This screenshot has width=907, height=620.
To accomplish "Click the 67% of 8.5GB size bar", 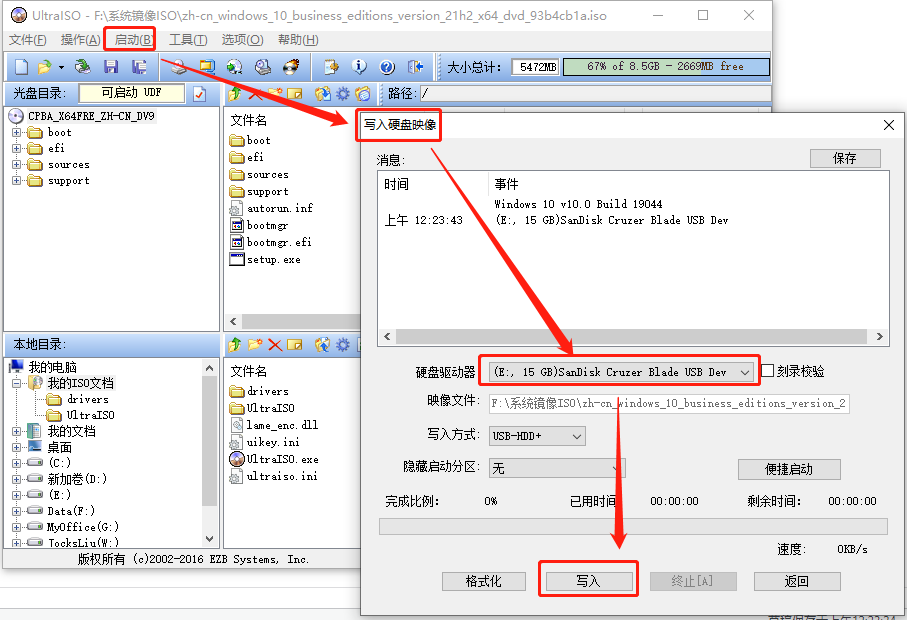I will pyautogui.click(x=666, y=67).
